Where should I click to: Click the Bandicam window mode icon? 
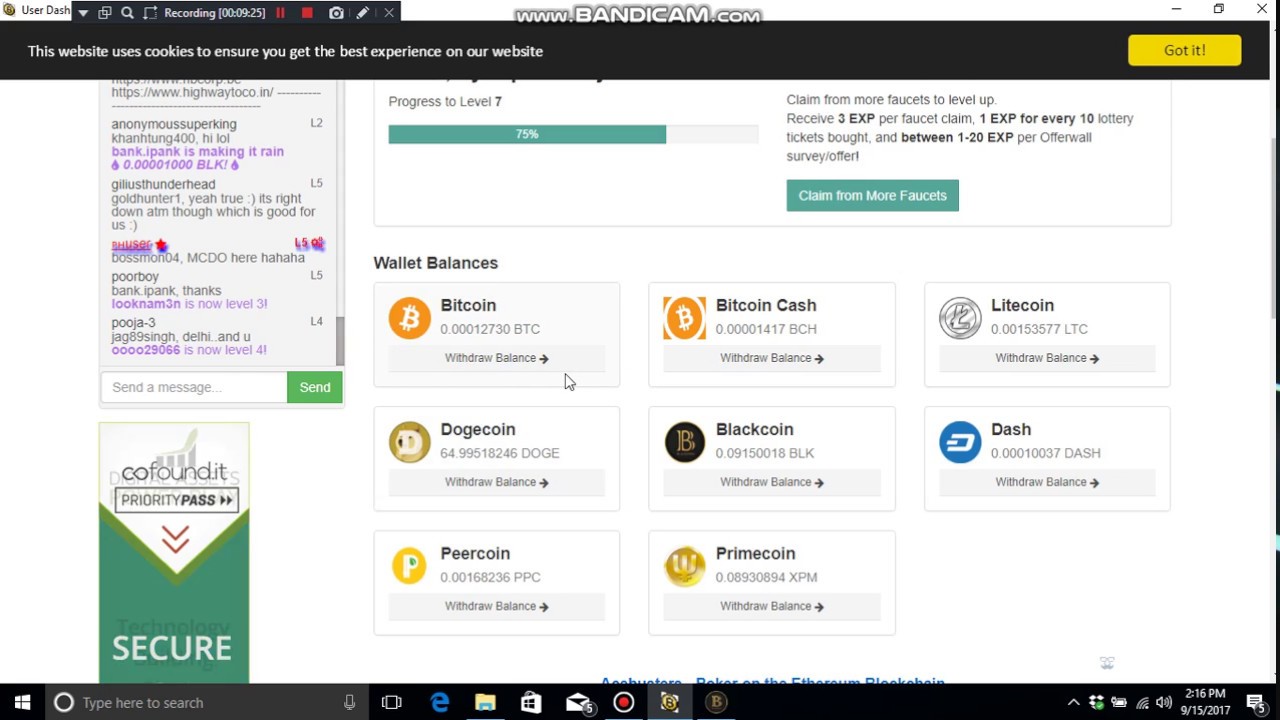pyautogui.click(x=105, y=13)
